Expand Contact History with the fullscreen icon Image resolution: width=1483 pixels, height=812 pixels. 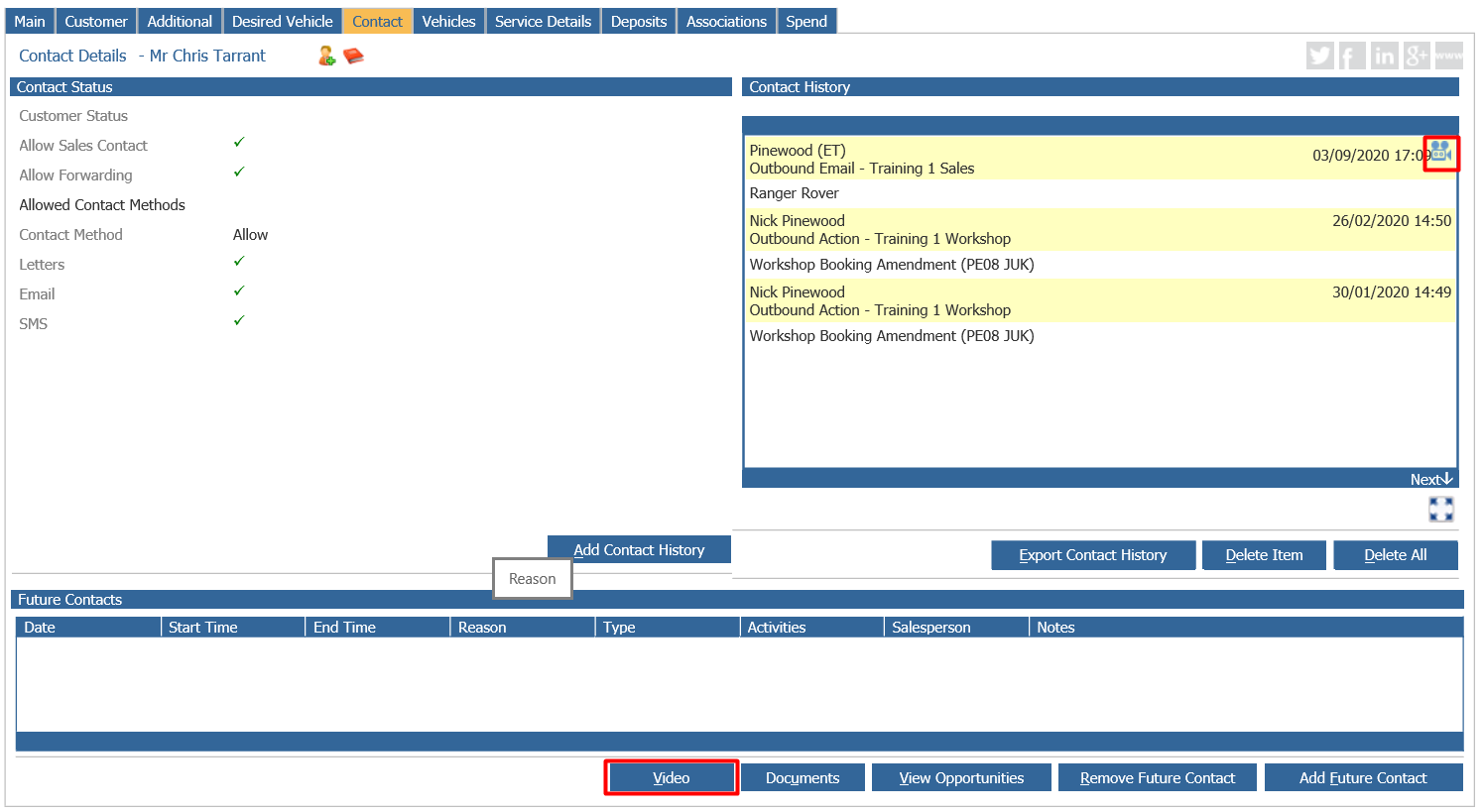[1441, 510]
